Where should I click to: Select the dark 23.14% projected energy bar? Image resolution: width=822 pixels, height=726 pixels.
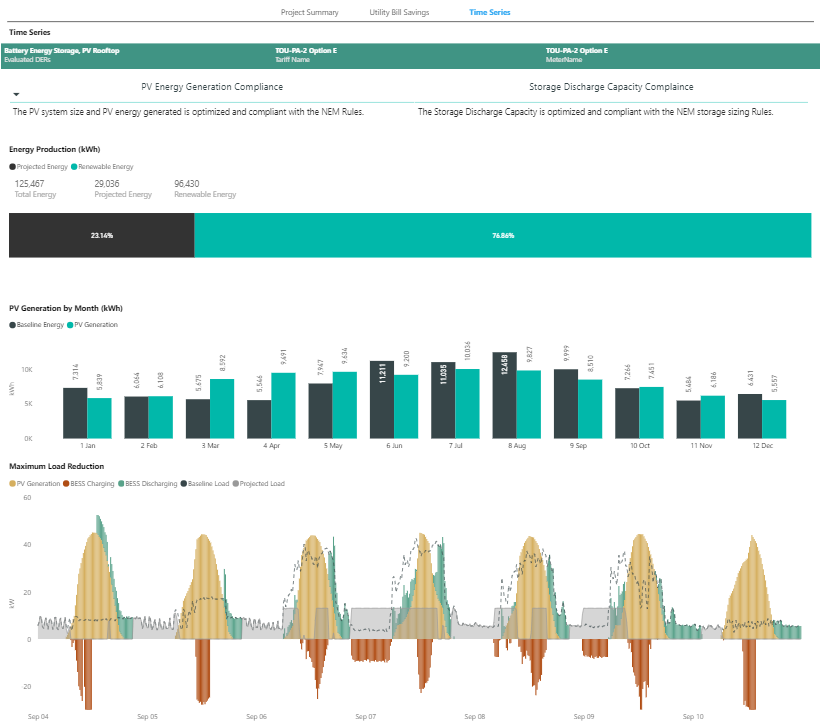(x=101, y=235)
